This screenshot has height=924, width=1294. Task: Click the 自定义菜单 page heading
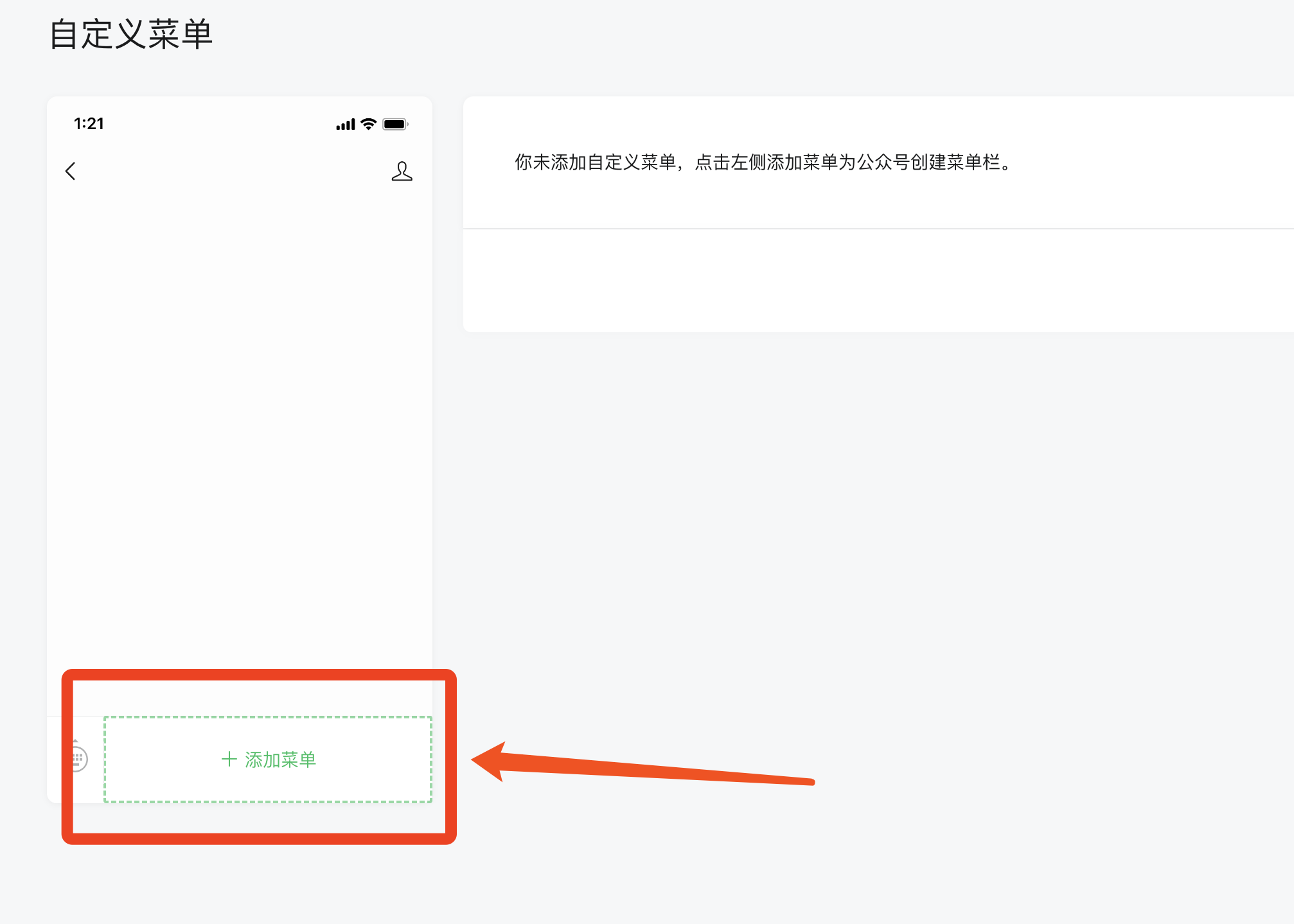coord(131,34)
